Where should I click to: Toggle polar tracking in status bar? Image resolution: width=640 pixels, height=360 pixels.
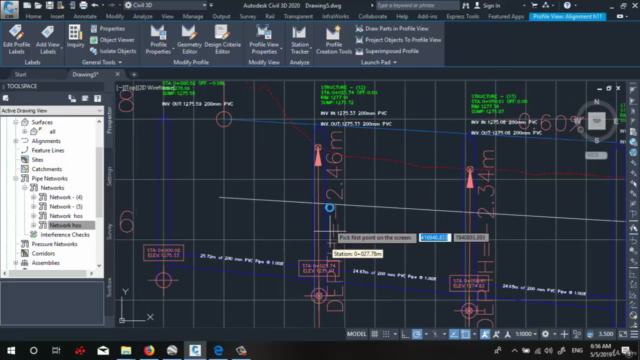tap(417, 334)
